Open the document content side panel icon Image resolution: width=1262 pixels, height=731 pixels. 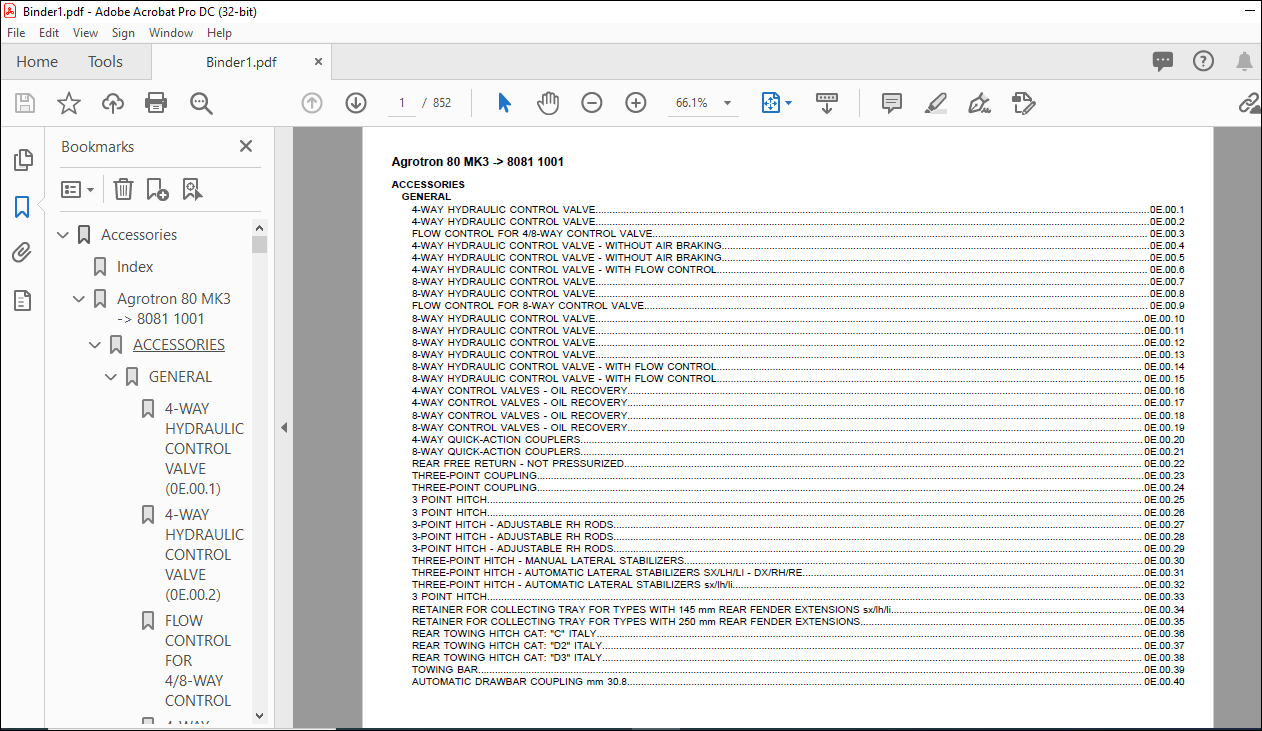click(22, 300)
